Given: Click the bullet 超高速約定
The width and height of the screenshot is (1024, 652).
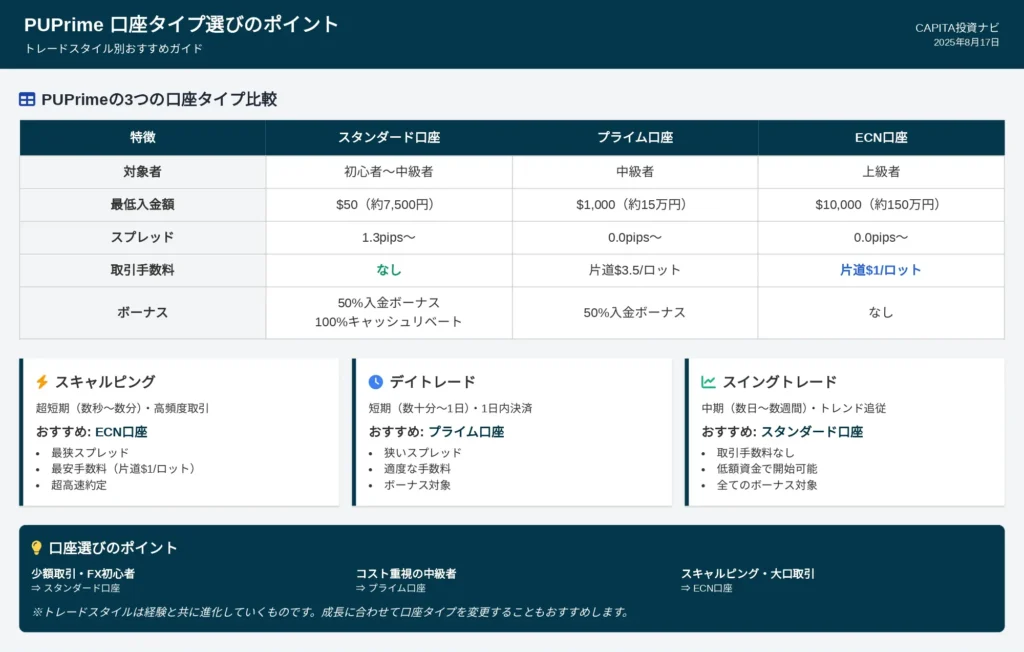Looking at the screenshot, I should pyautogui.click(x=79, y=485).
